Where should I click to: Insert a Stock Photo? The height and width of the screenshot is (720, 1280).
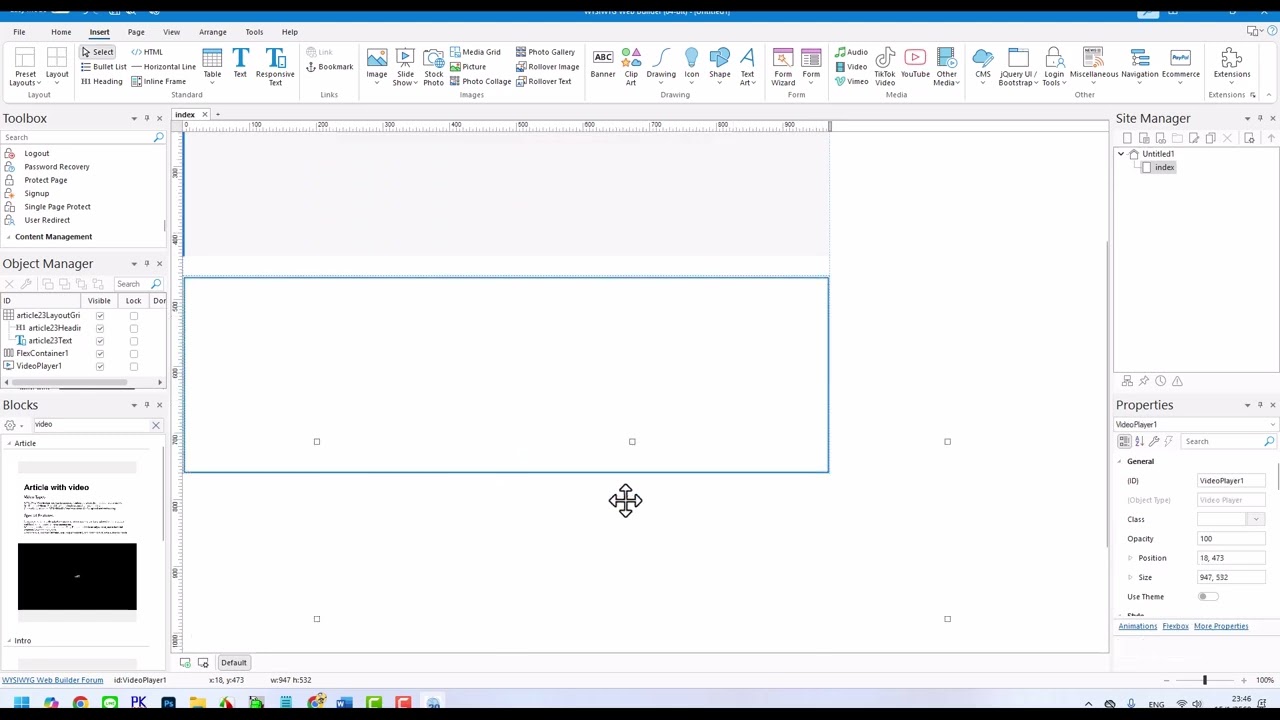433,68
